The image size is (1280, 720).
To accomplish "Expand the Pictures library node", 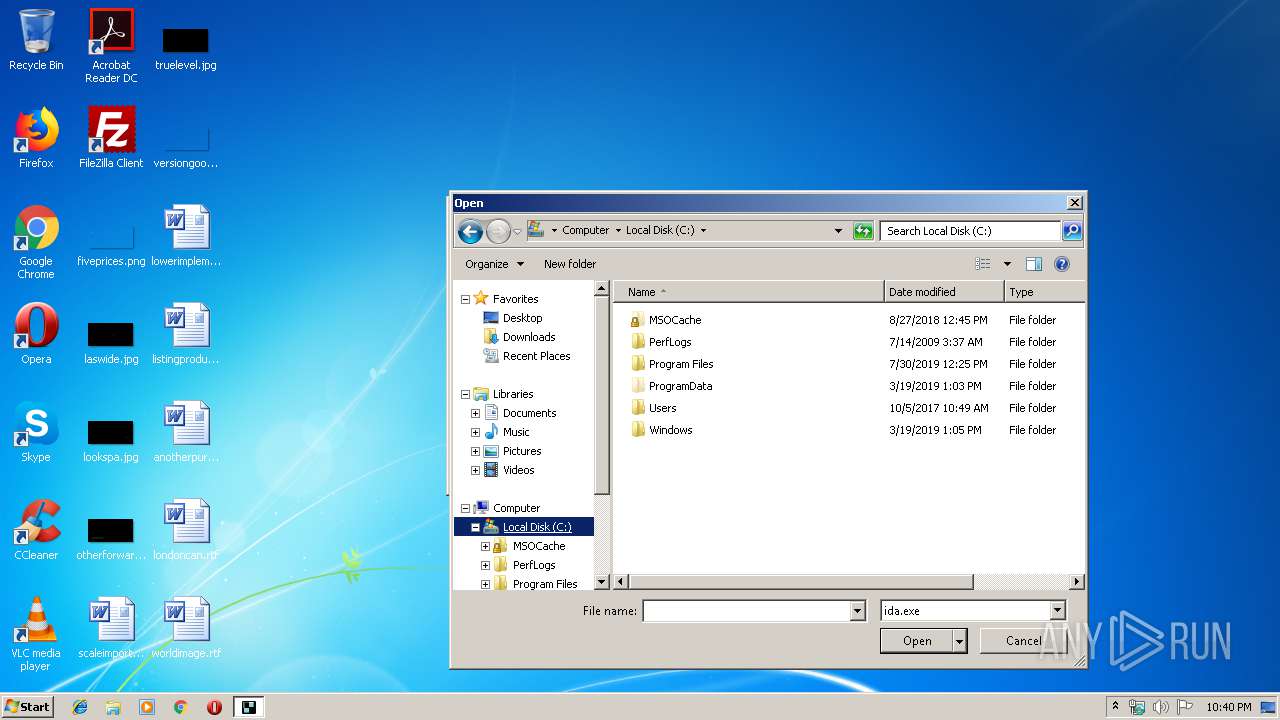I will [475, 451].
